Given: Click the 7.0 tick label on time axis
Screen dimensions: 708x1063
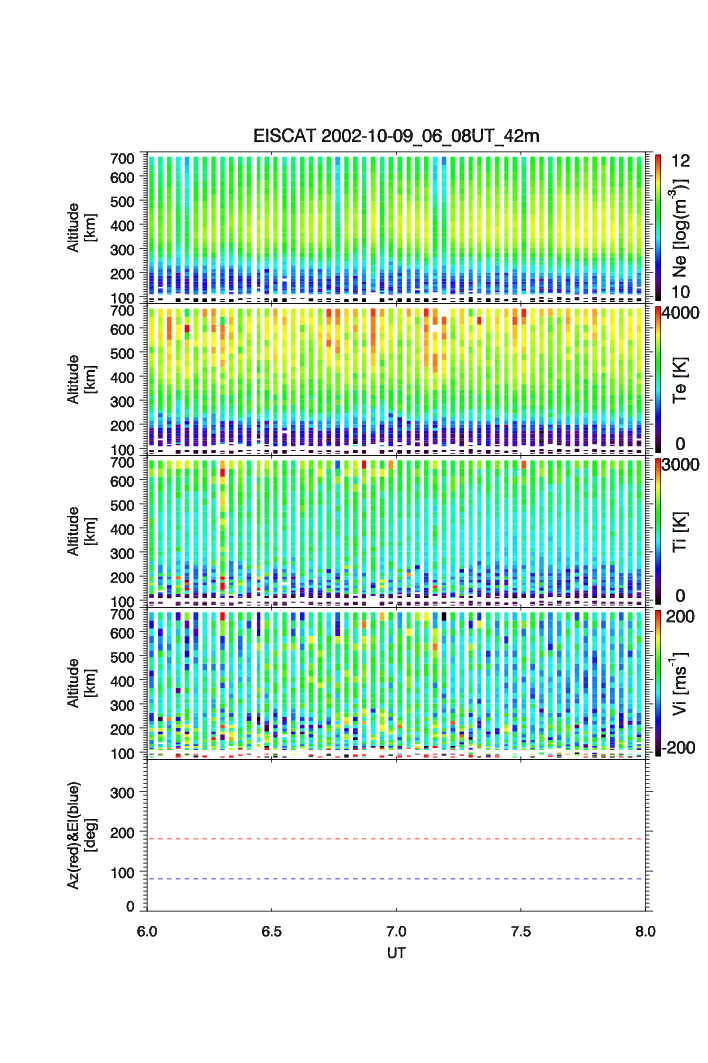Looking at the screenshot, I should pyautogui.click(x=397, y=931).
